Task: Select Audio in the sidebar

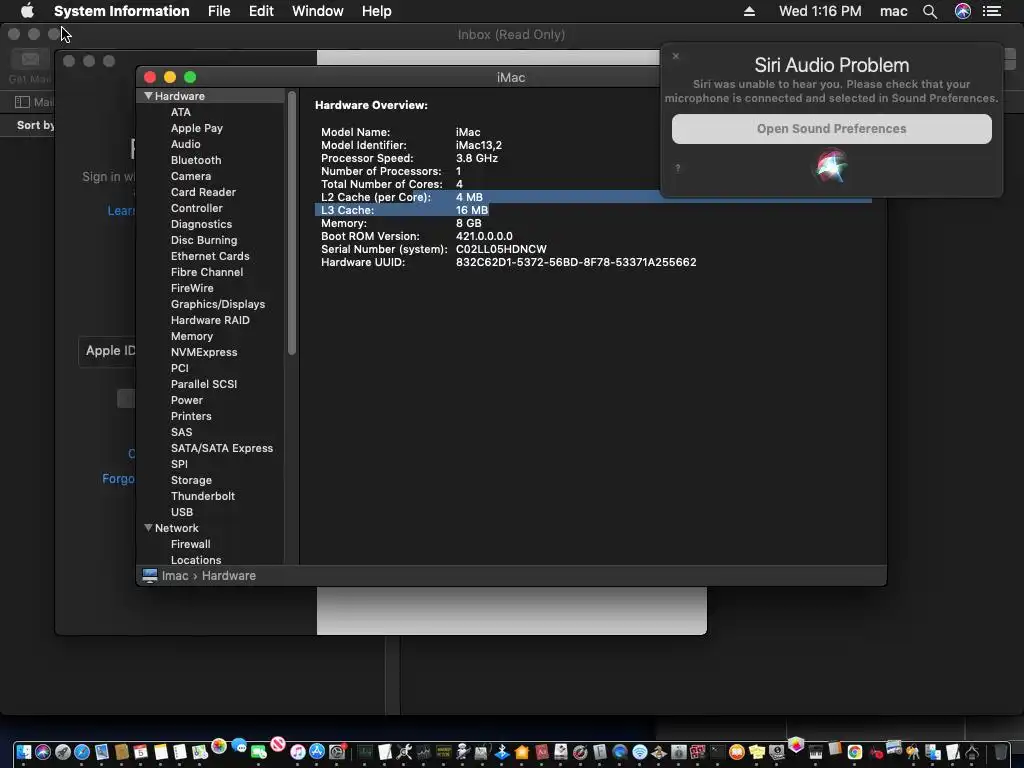Action: pos(185,144)
